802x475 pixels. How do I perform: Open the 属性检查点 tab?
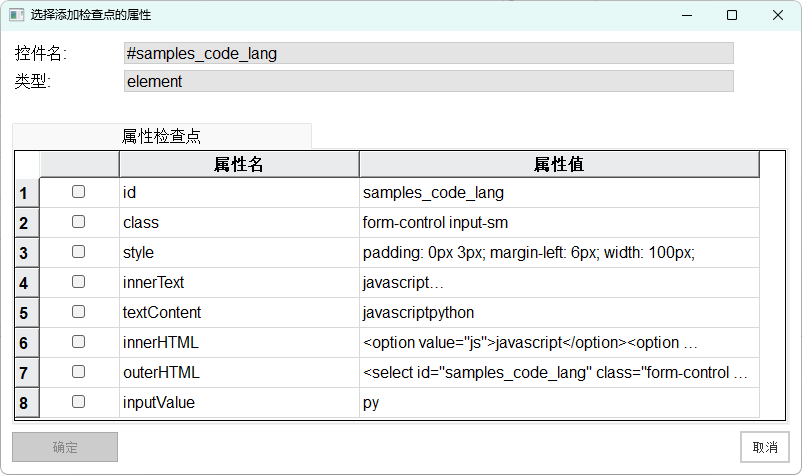point(162,136)
